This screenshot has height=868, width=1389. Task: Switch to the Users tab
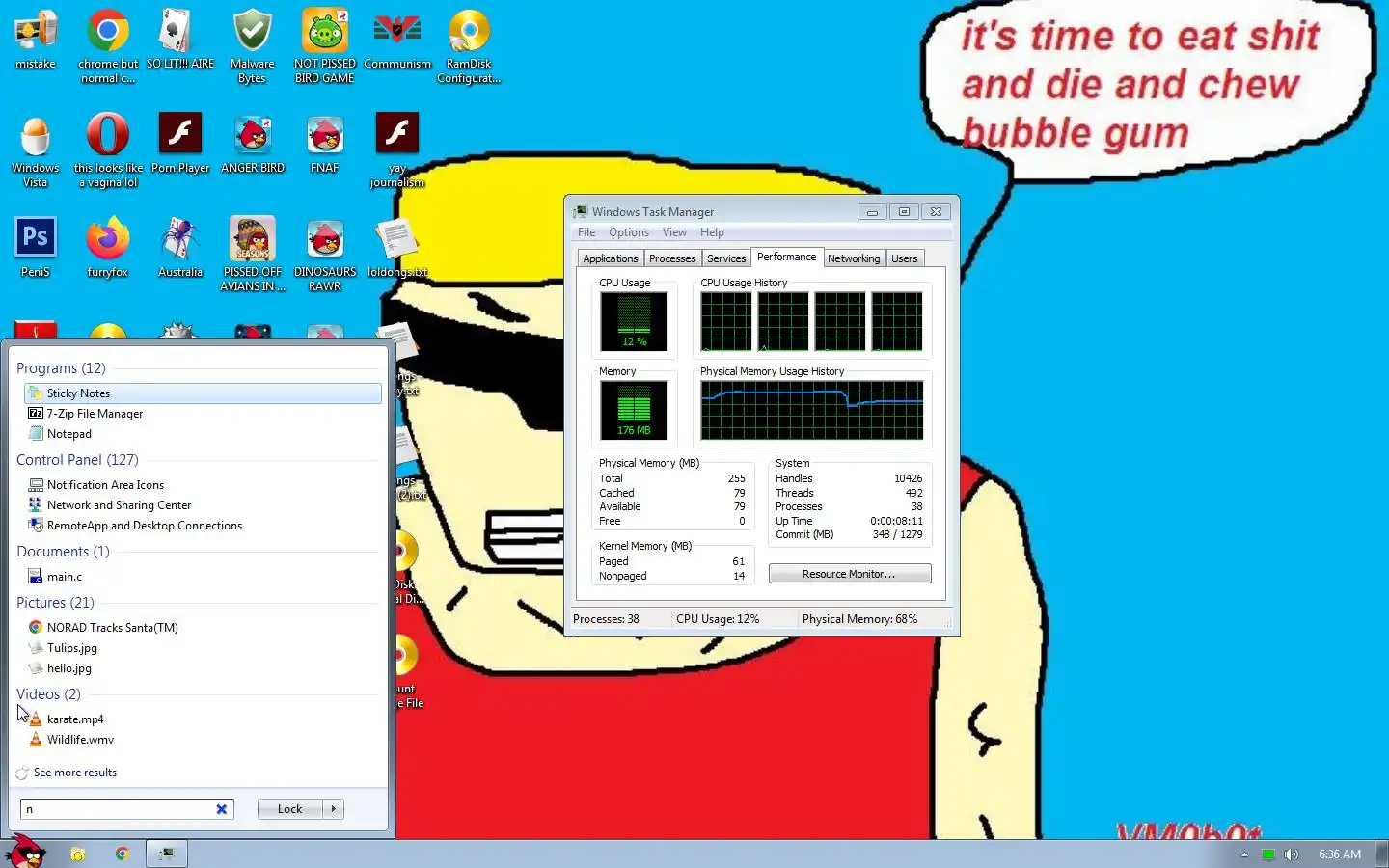pos(905,258)
